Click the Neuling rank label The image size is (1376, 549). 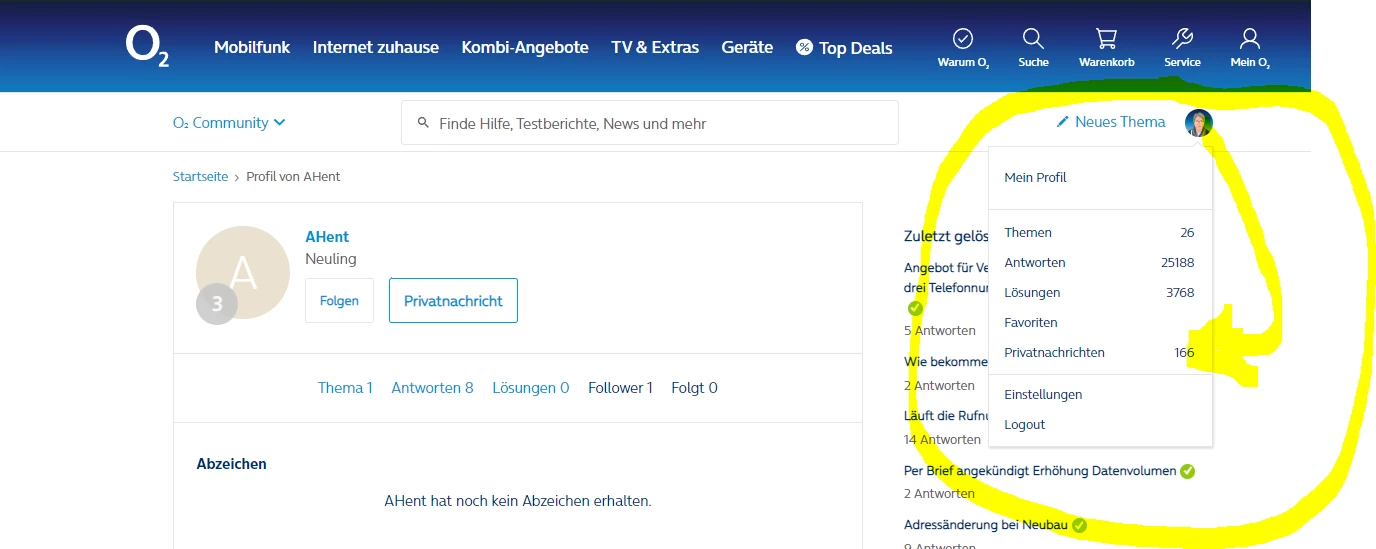tap(331, 259)
